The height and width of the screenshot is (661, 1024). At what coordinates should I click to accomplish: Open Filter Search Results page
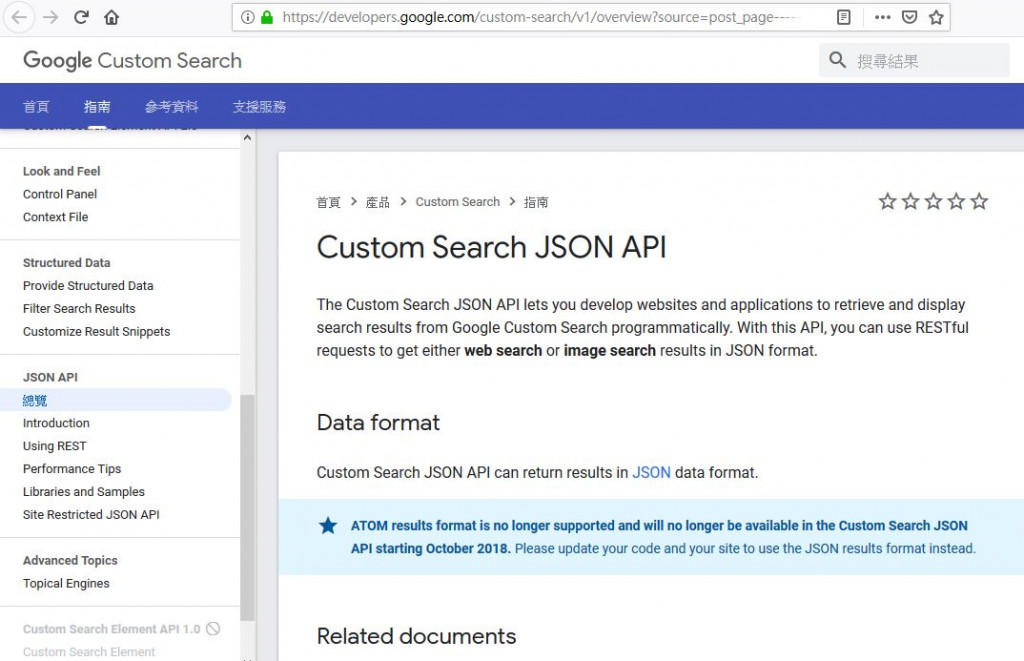click(79, 308)
